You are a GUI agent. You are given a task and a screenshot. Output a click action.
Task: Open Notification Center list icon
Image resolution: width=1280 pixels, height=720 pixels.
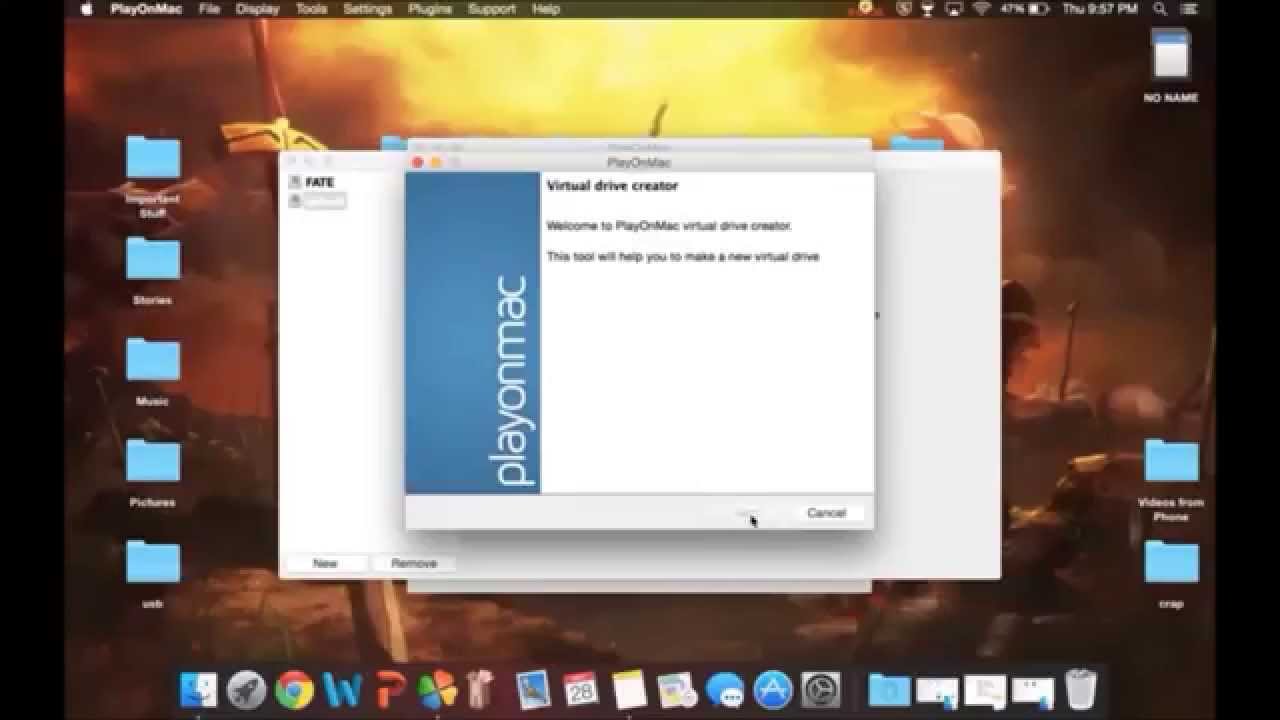pos(1190,9)
